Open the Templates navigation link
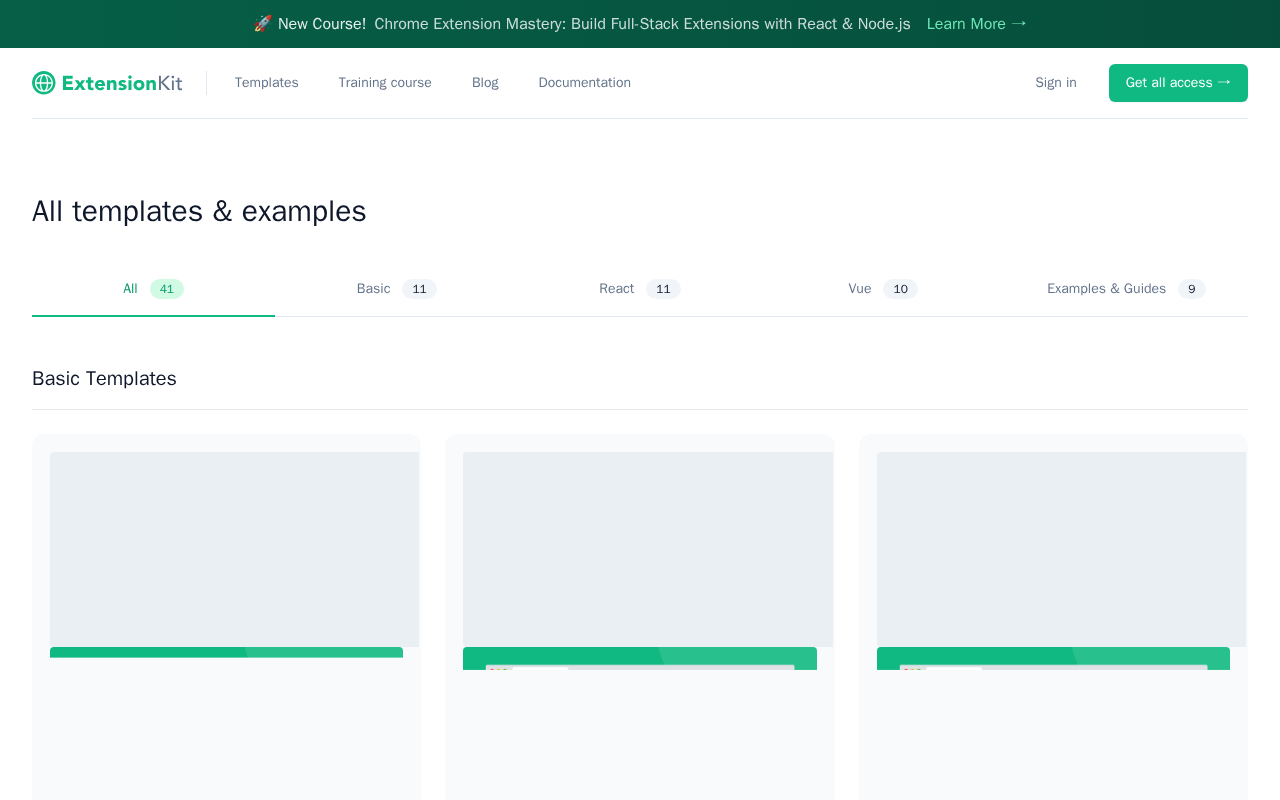 click(x=267, y=83)
